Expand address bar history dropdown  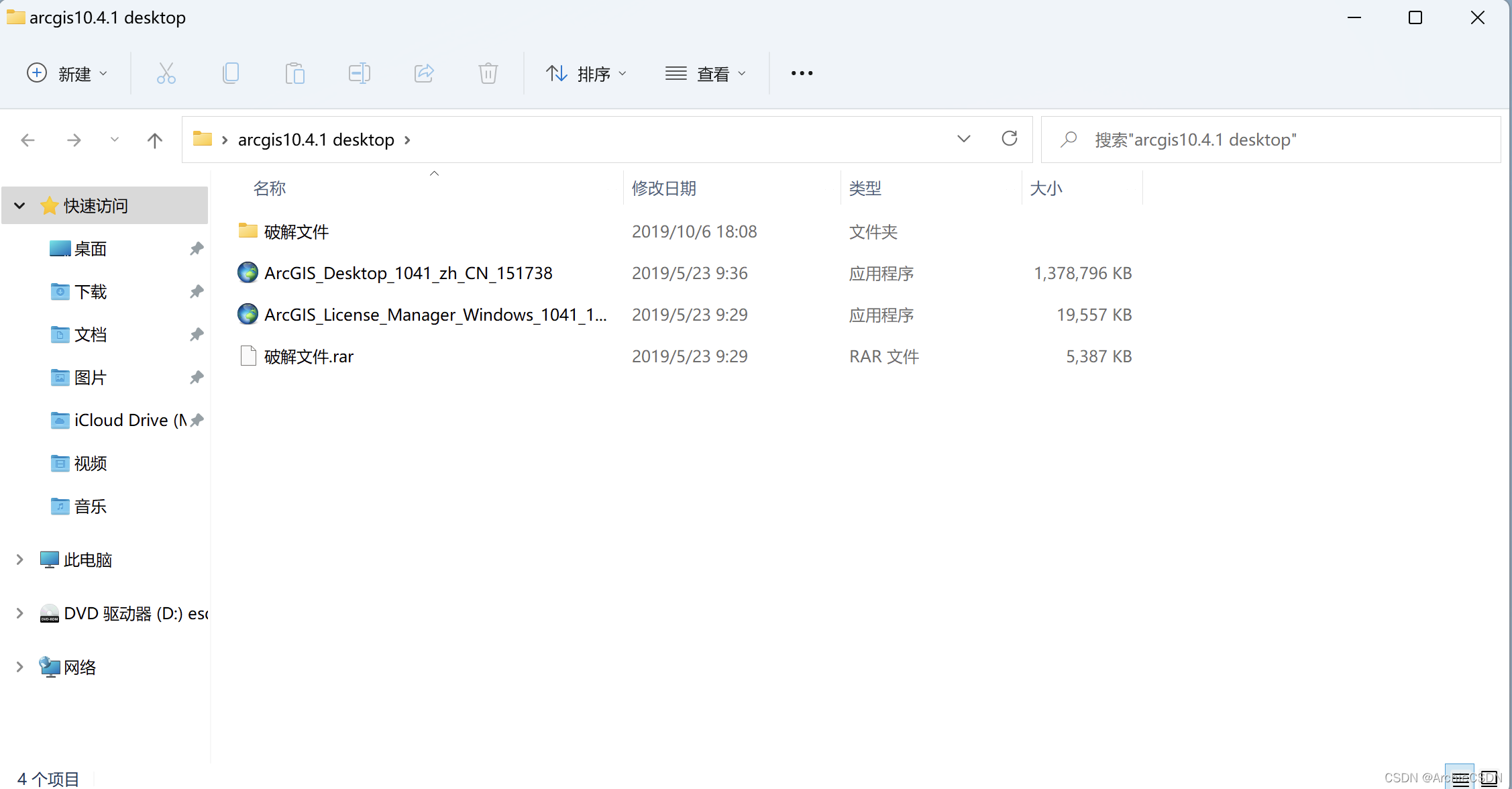tap(964, 139)
